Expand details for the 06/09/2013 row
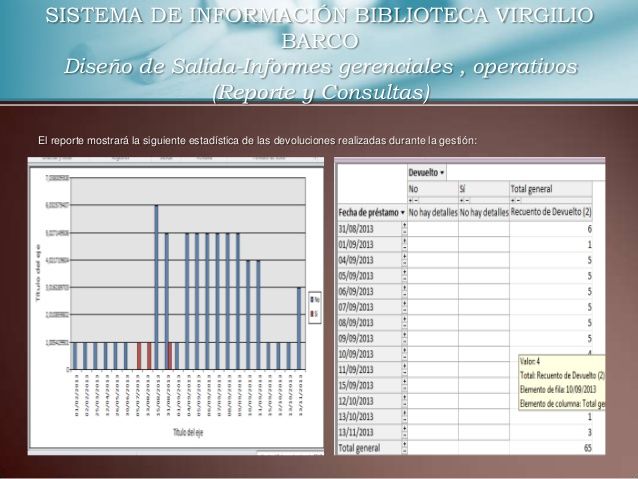The height and width of the screenshot is (479, 638). pyautogui.click(x=404, y=288)
